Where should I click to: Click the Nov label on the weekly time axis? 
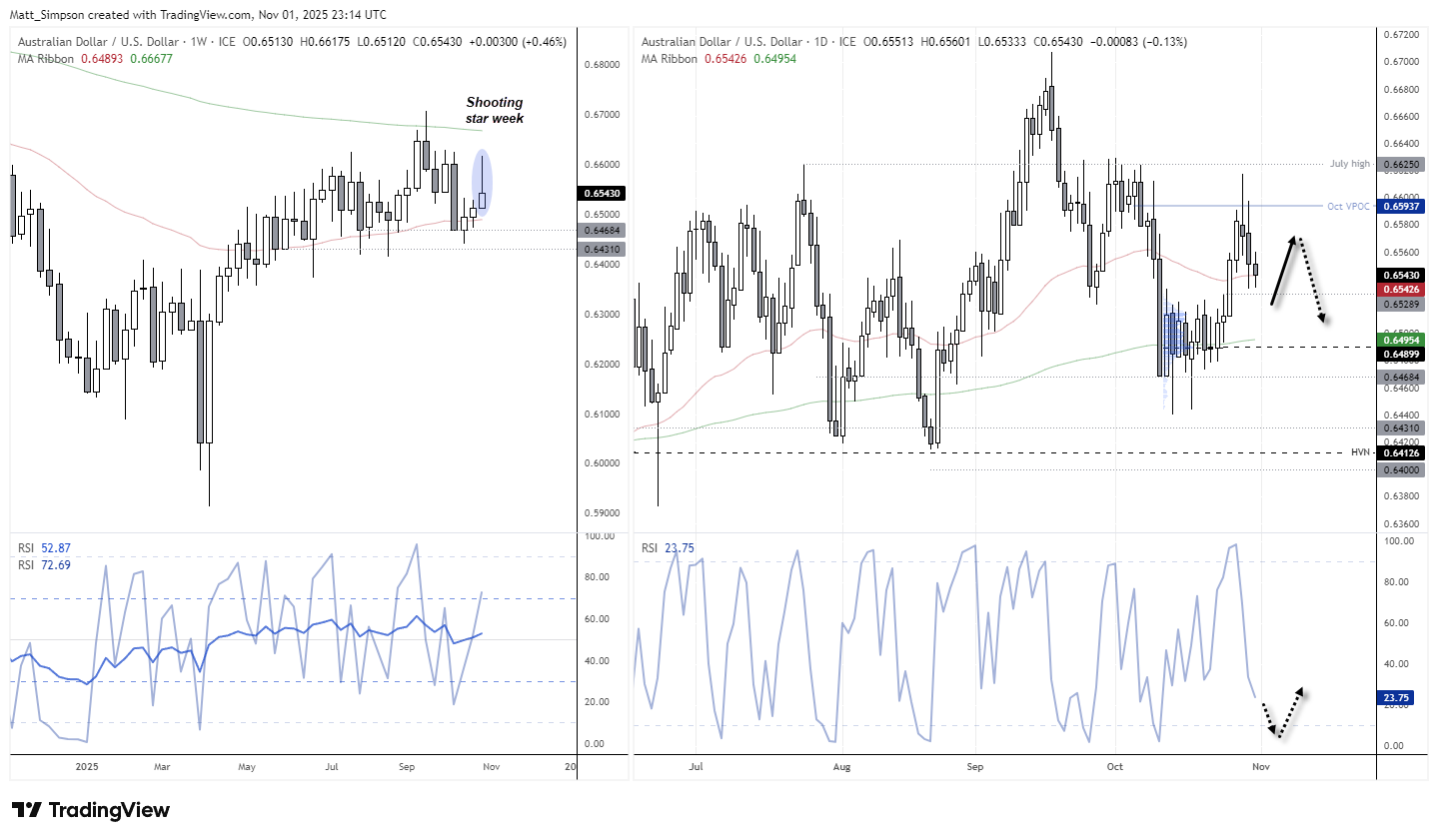tap(491, 767)
